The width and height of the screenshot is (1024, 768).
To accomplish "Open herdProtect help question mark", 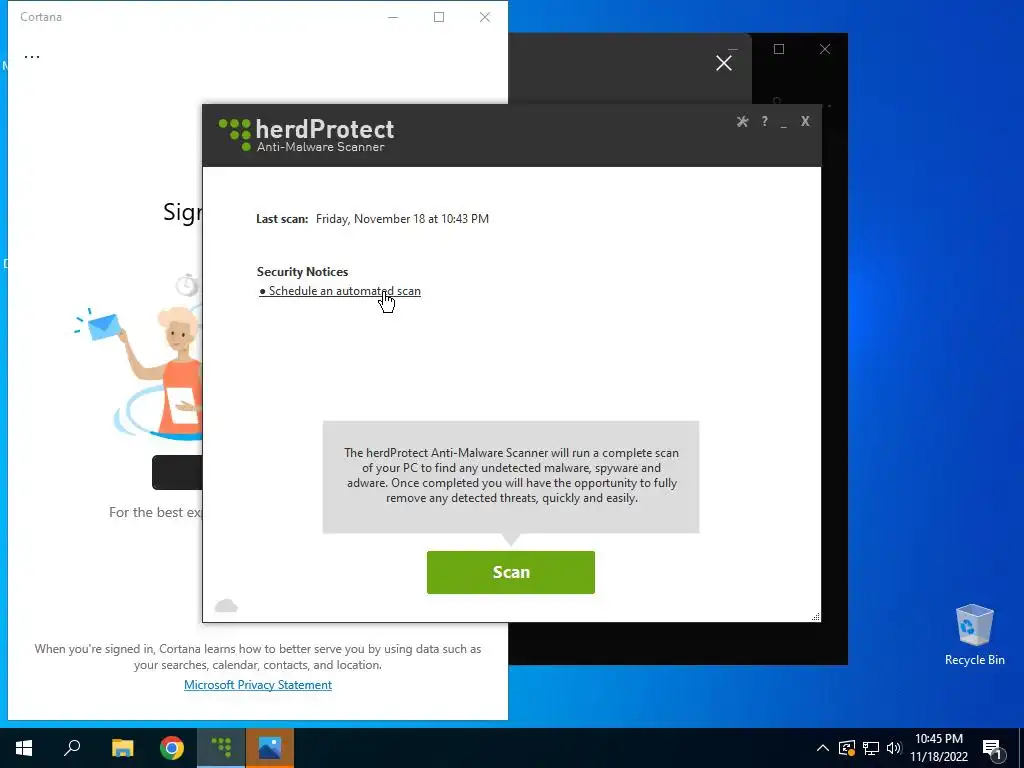I will click(764, 121).
